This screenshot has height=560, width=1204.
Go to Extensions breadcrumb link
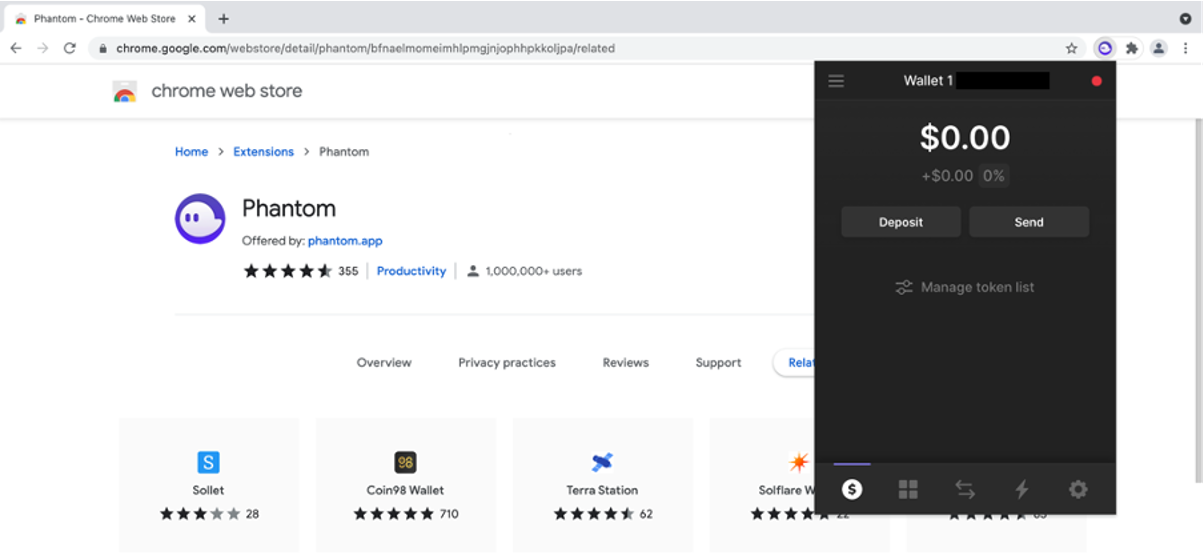click(x=263, y=152)
